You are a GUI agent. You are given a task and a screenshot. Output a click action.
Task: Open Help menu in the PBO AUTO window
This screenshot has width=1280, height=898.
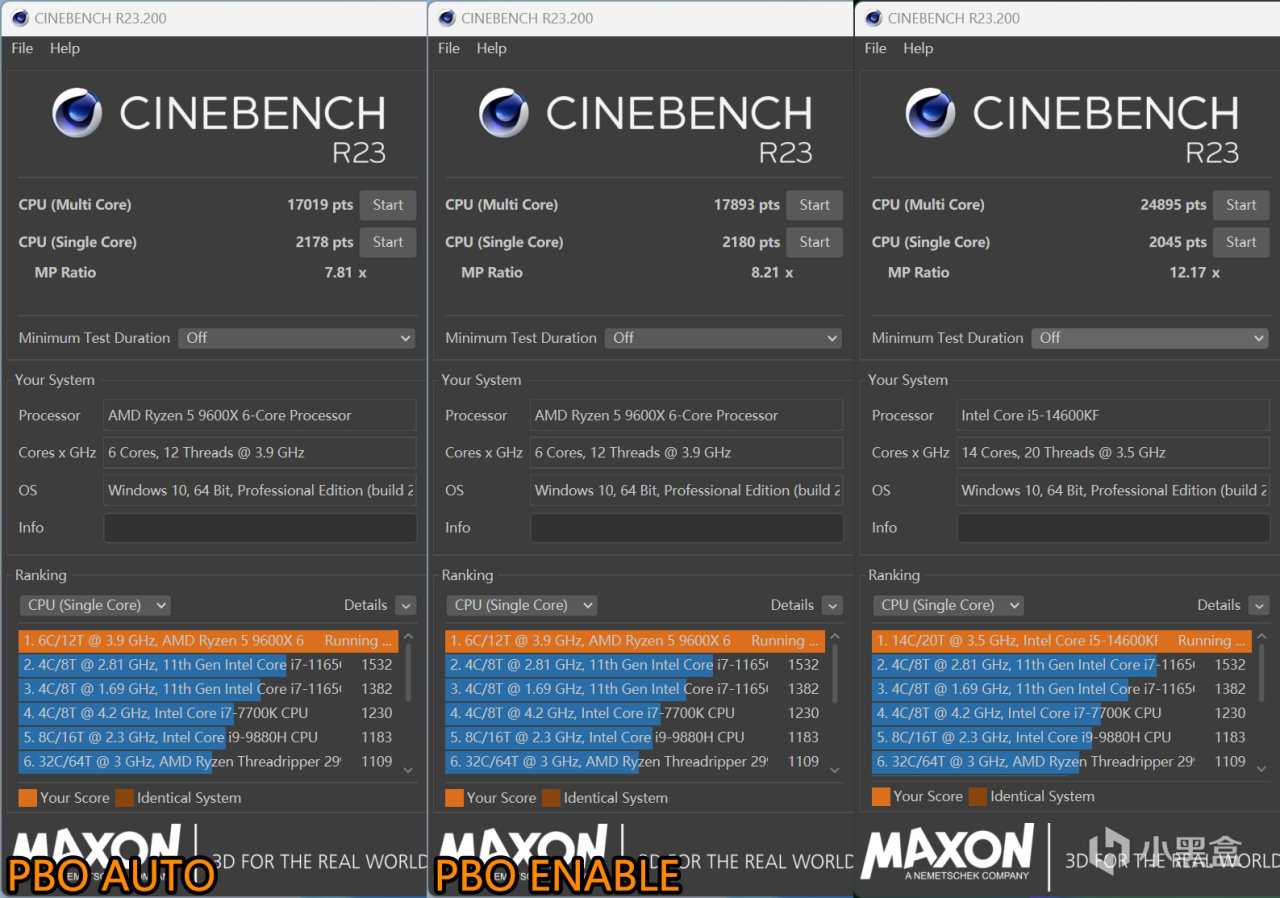click(65, 48)
